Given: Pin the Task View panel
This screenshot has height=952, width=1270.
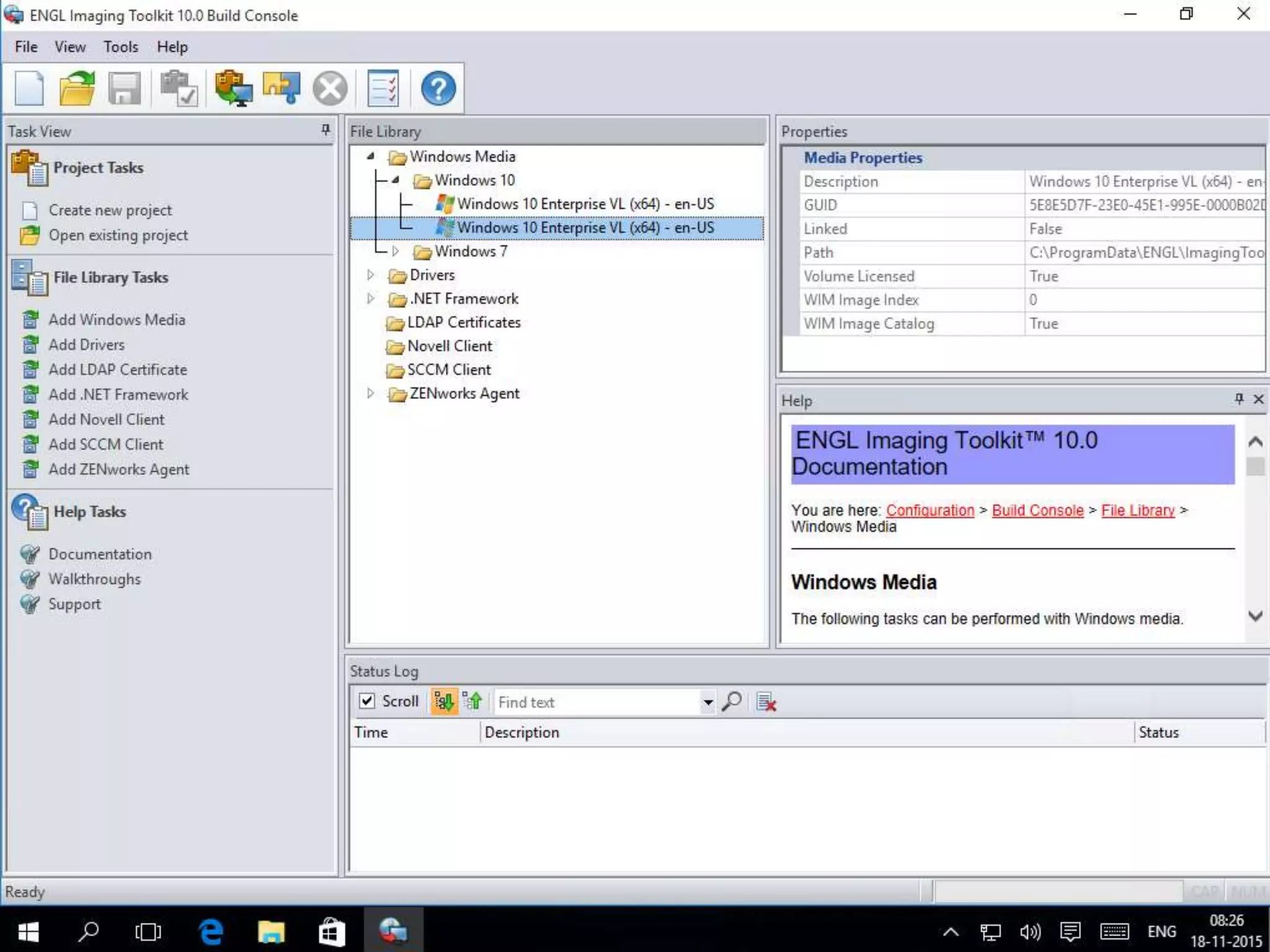Looking at the screenshot, I should [326, 130].
